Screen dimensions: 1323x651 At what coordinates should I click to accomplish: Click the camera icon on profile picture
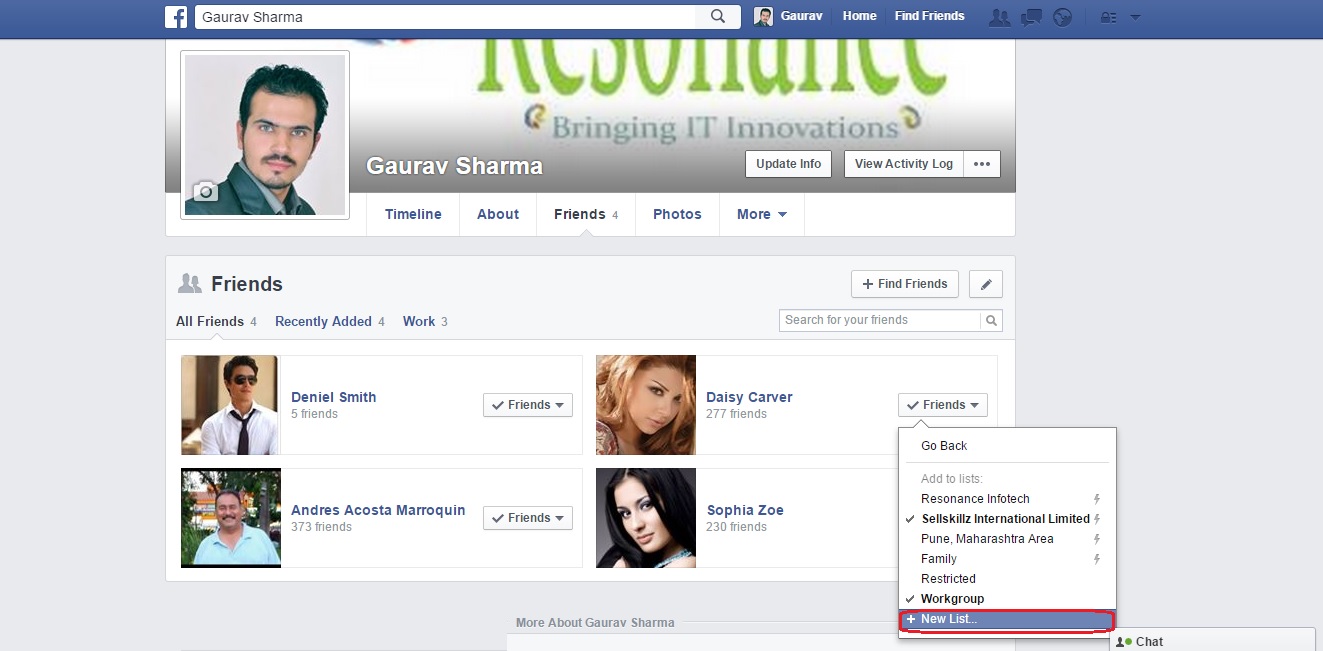click(x=205, y=191)
